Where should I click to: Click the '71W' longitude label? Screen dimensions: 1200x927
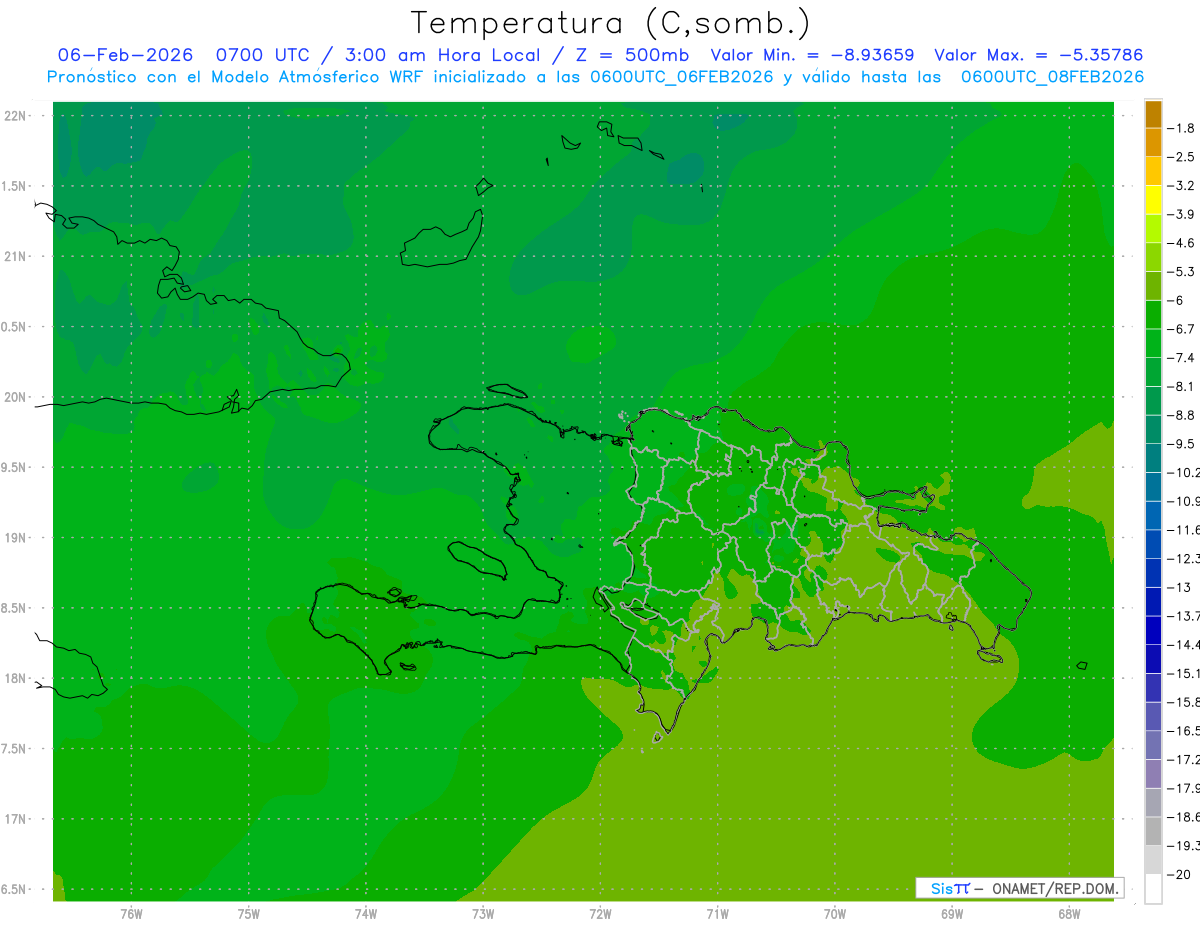point(717,913)
